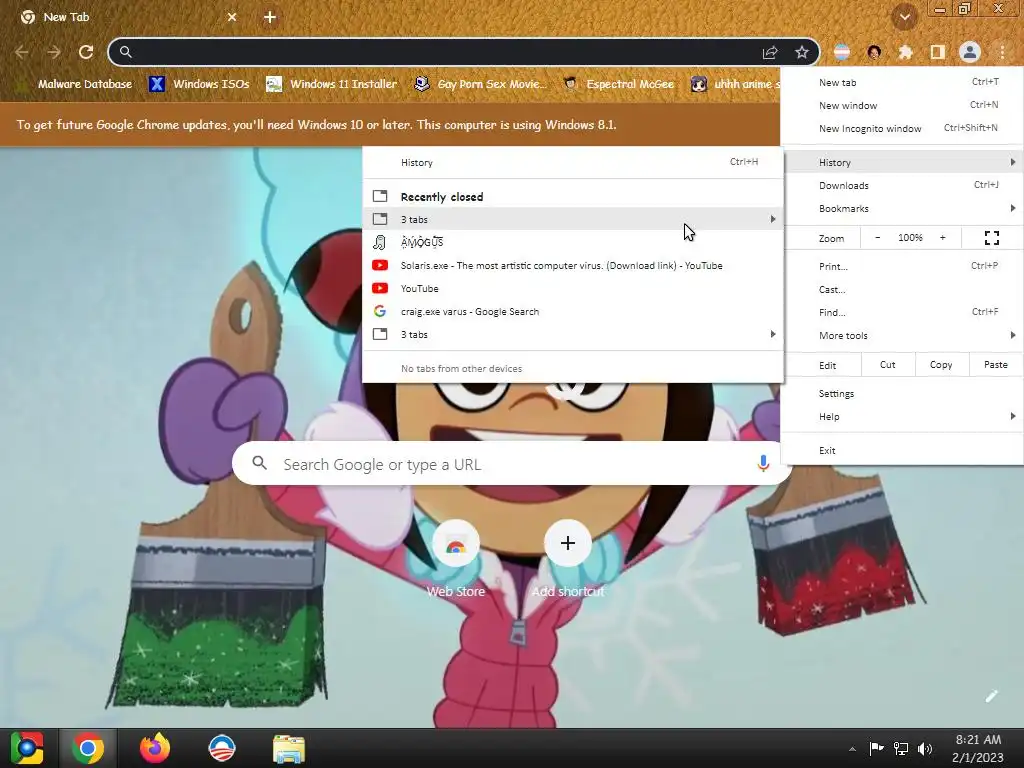The image size is (1024, 768).
Task: Open a new tab with the plus button
Action: tap(270, 17)
